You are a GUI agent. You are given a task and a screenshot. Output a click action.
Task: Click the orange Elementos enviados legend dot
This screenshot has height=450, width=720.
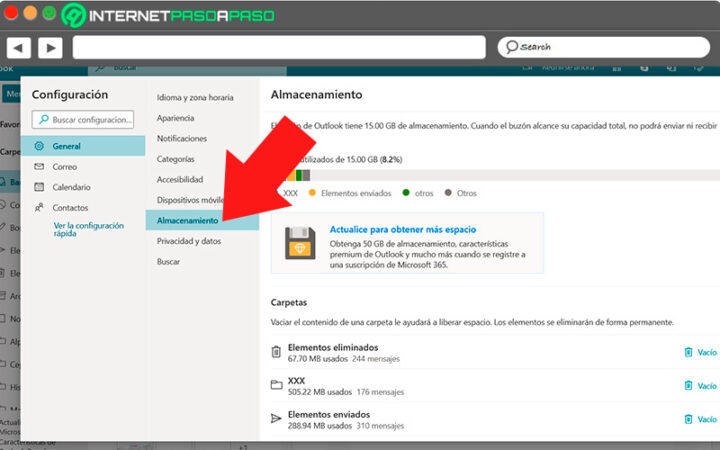(312, 193)
